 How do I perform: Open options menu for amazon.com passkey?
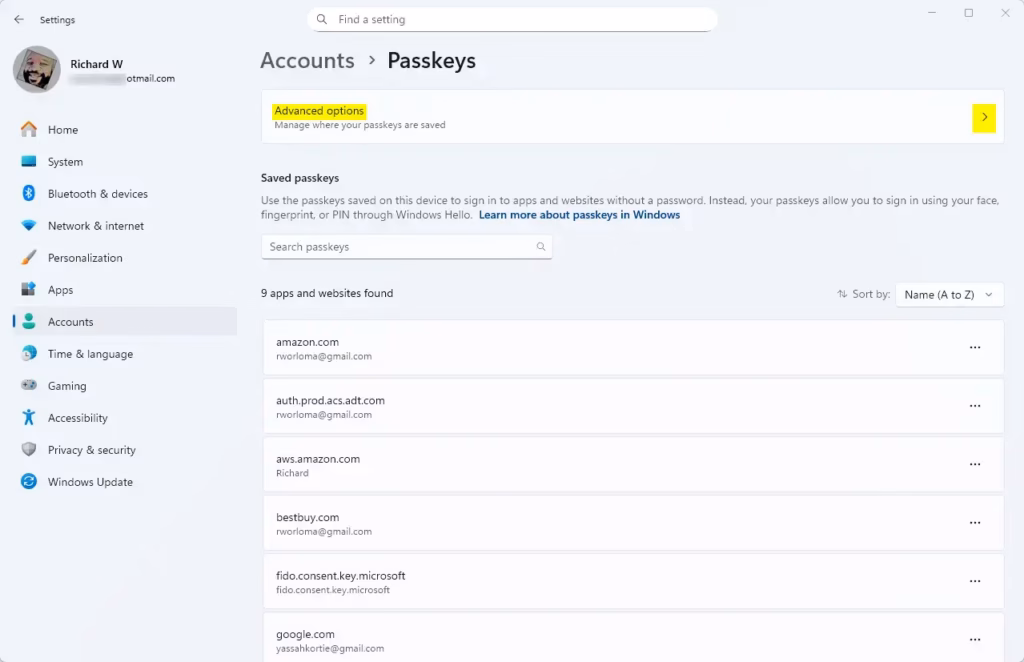pos(974,347)
